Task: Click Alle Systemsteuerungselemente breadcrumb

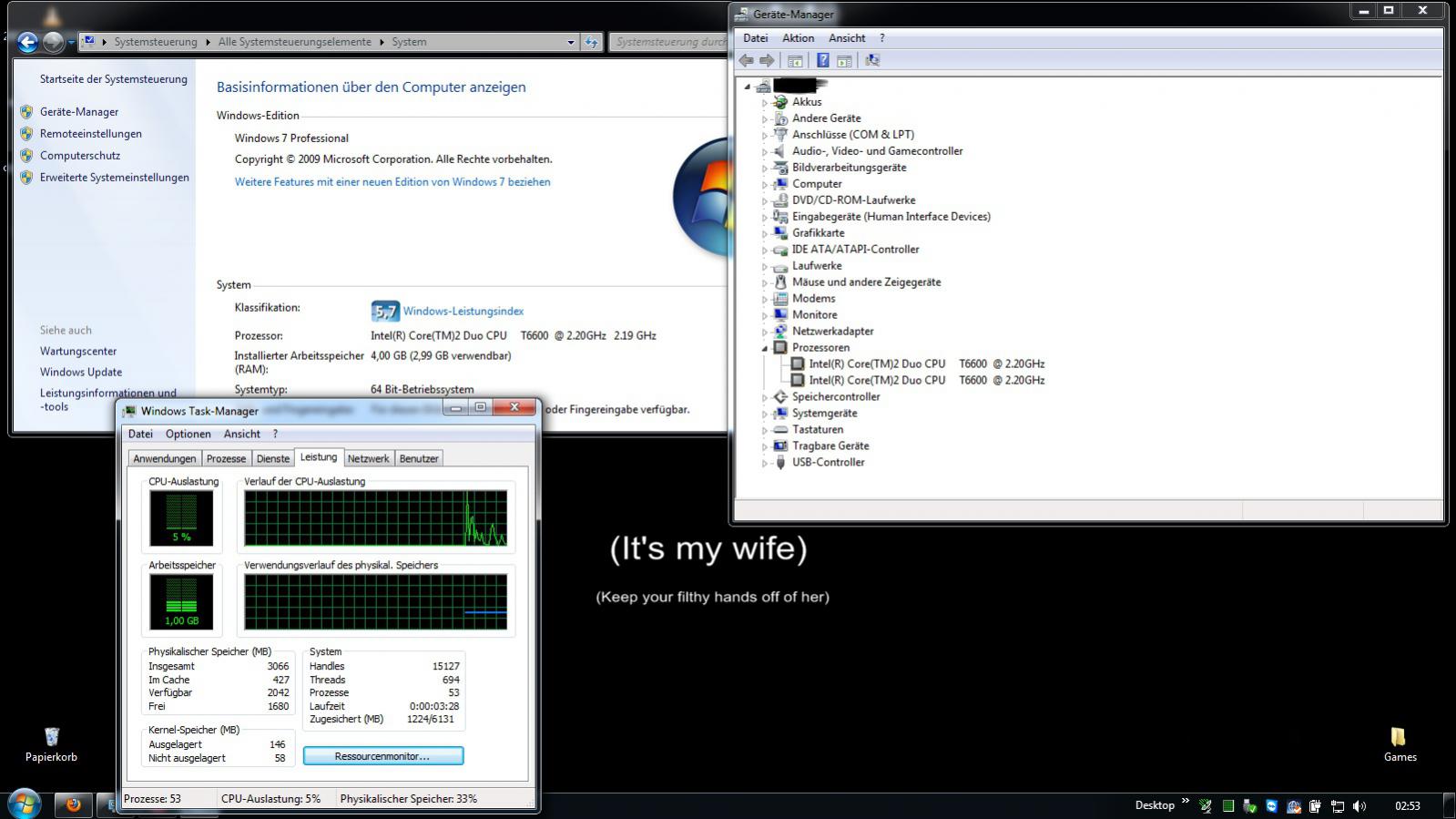Action: [x=295, y=42]
